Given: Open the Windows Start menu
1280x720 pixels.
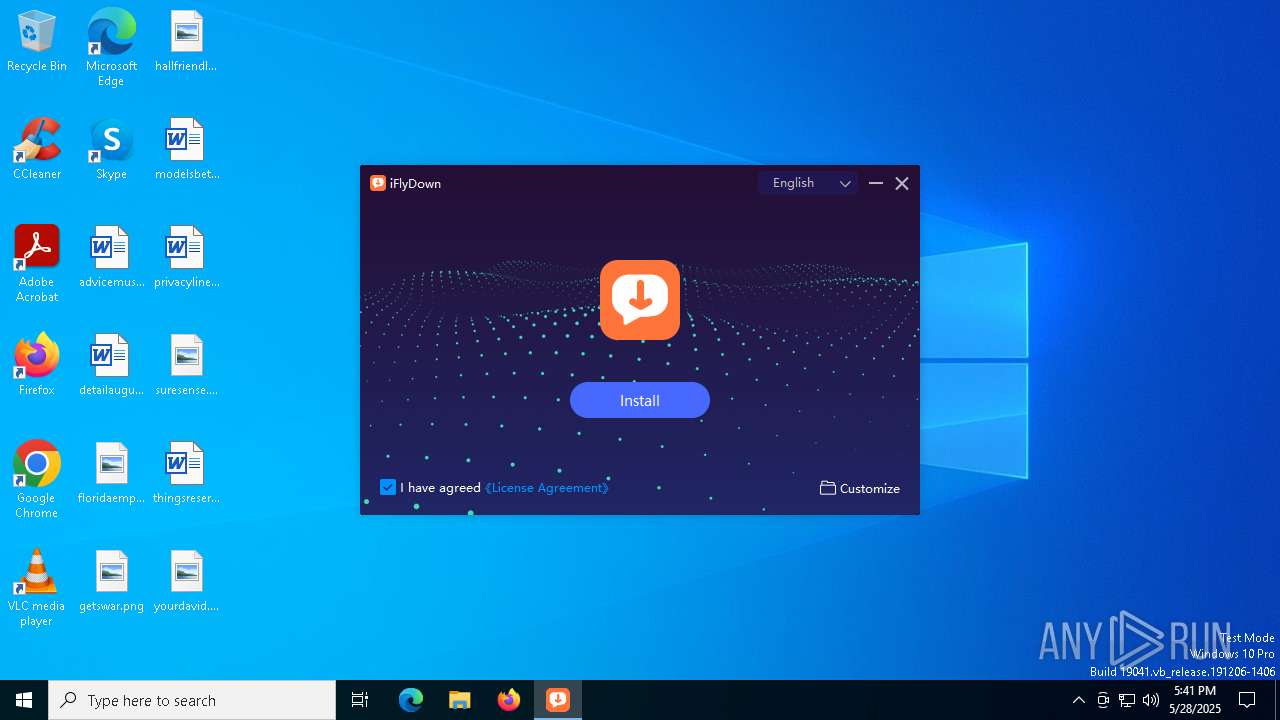Looking at the screenshot, I should click(24, 700).
